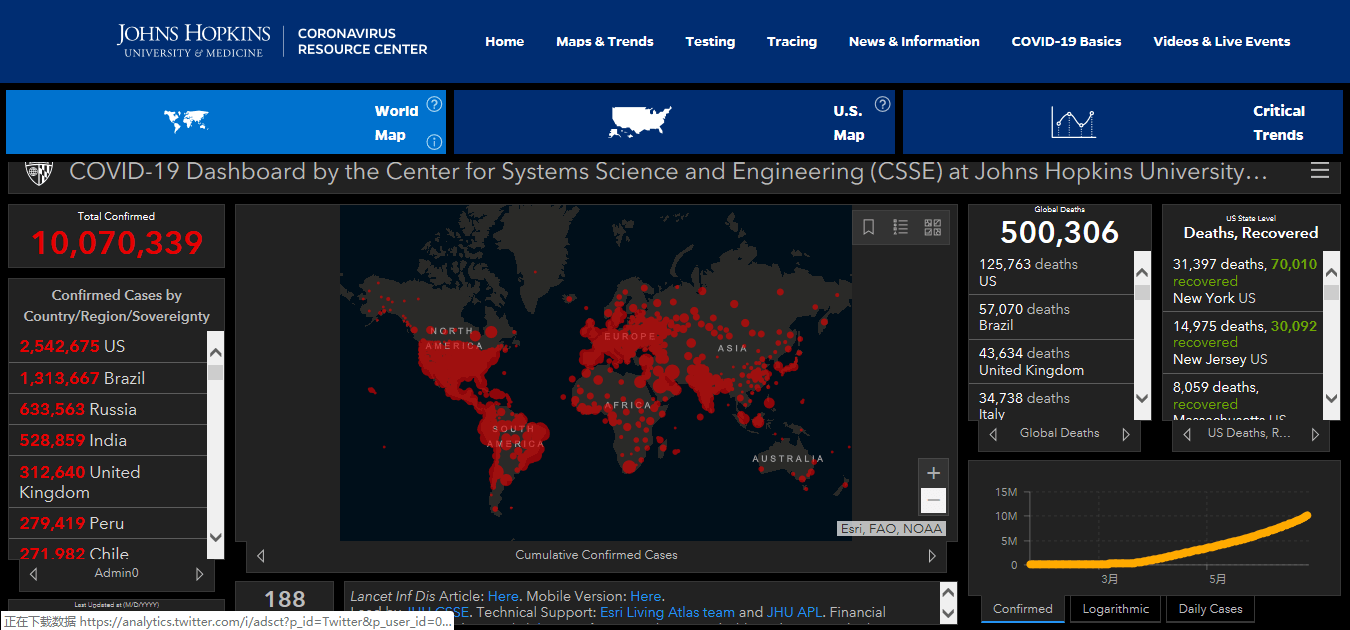Switch to the World Map tab
This screenshot has height=630, width=1350.
(x=226, y=122)
